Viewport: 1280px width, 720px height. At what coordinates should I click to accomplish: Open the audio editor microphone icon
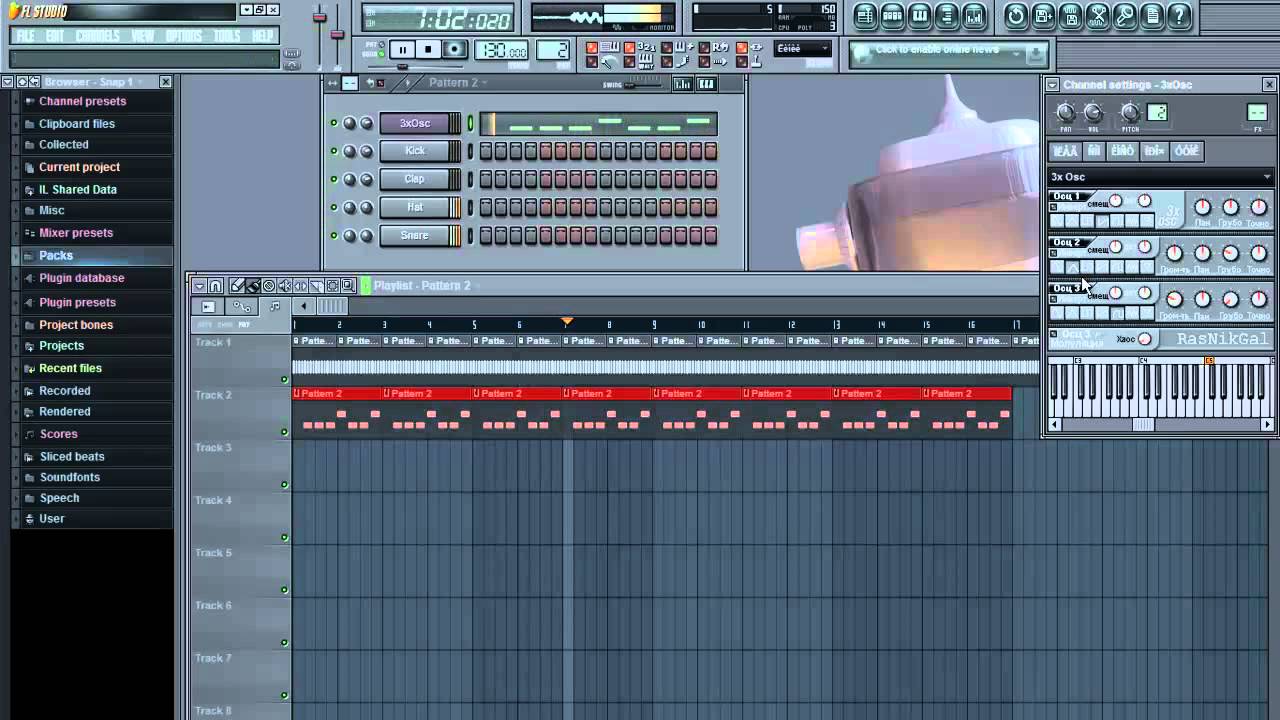tap(1125, 15)
